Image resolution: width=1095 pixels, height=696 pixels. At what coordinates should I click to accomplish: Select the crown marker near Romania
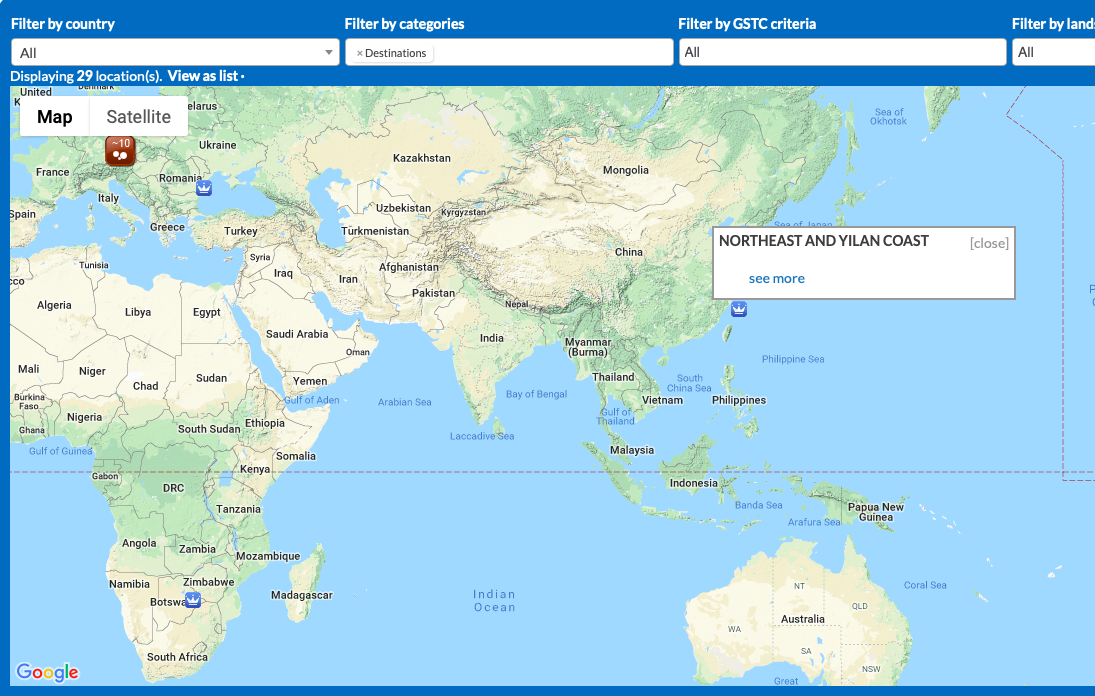pyautogui.click(x=204, y=188)
